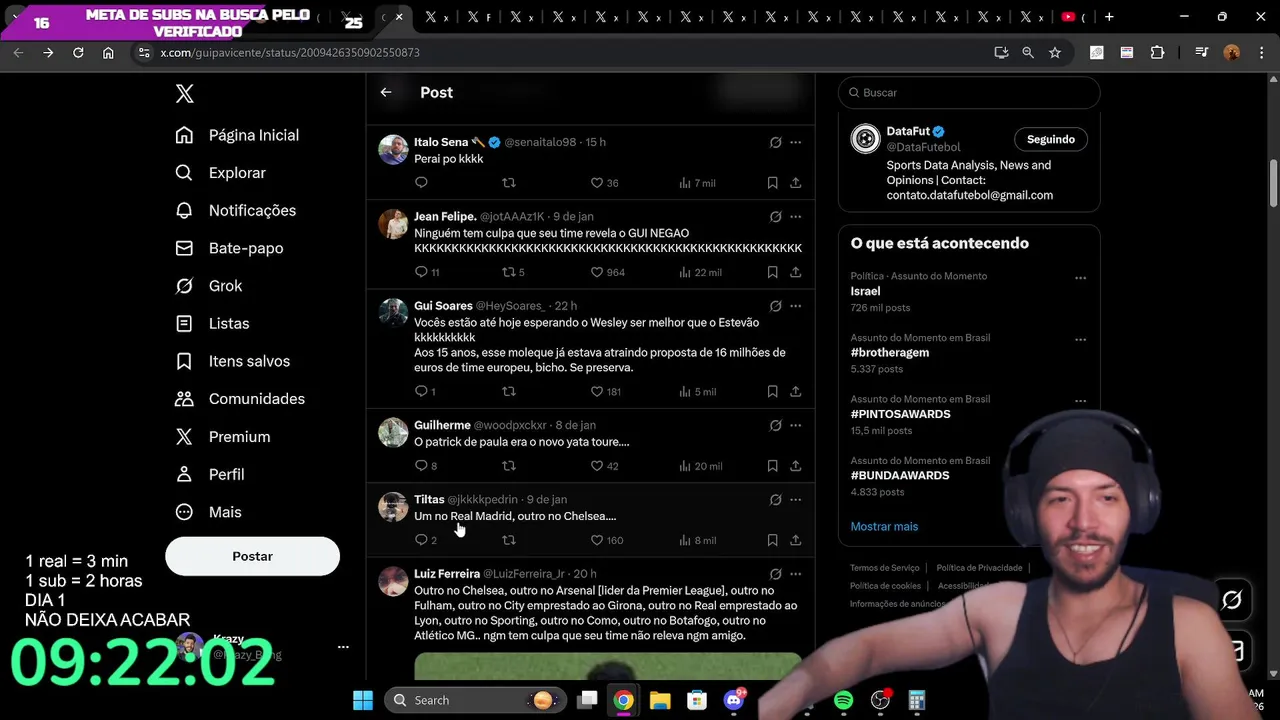Open Grok from the sidebar
This screenshot has width=1280, height=720.
pyautogui.click(x=209, y=286)
